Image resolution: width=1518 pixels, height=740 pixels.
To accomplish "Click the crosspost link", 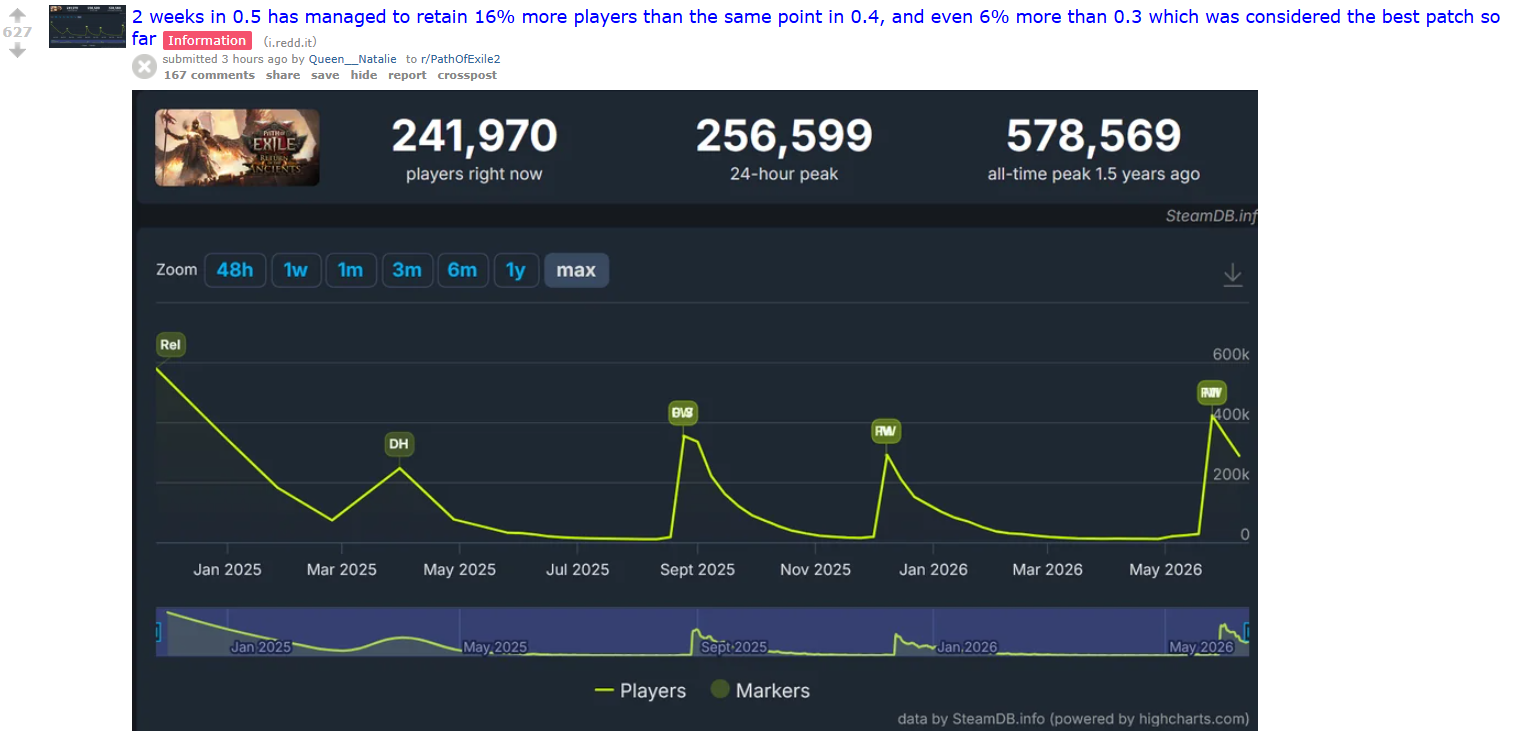I will click(467, 75).
